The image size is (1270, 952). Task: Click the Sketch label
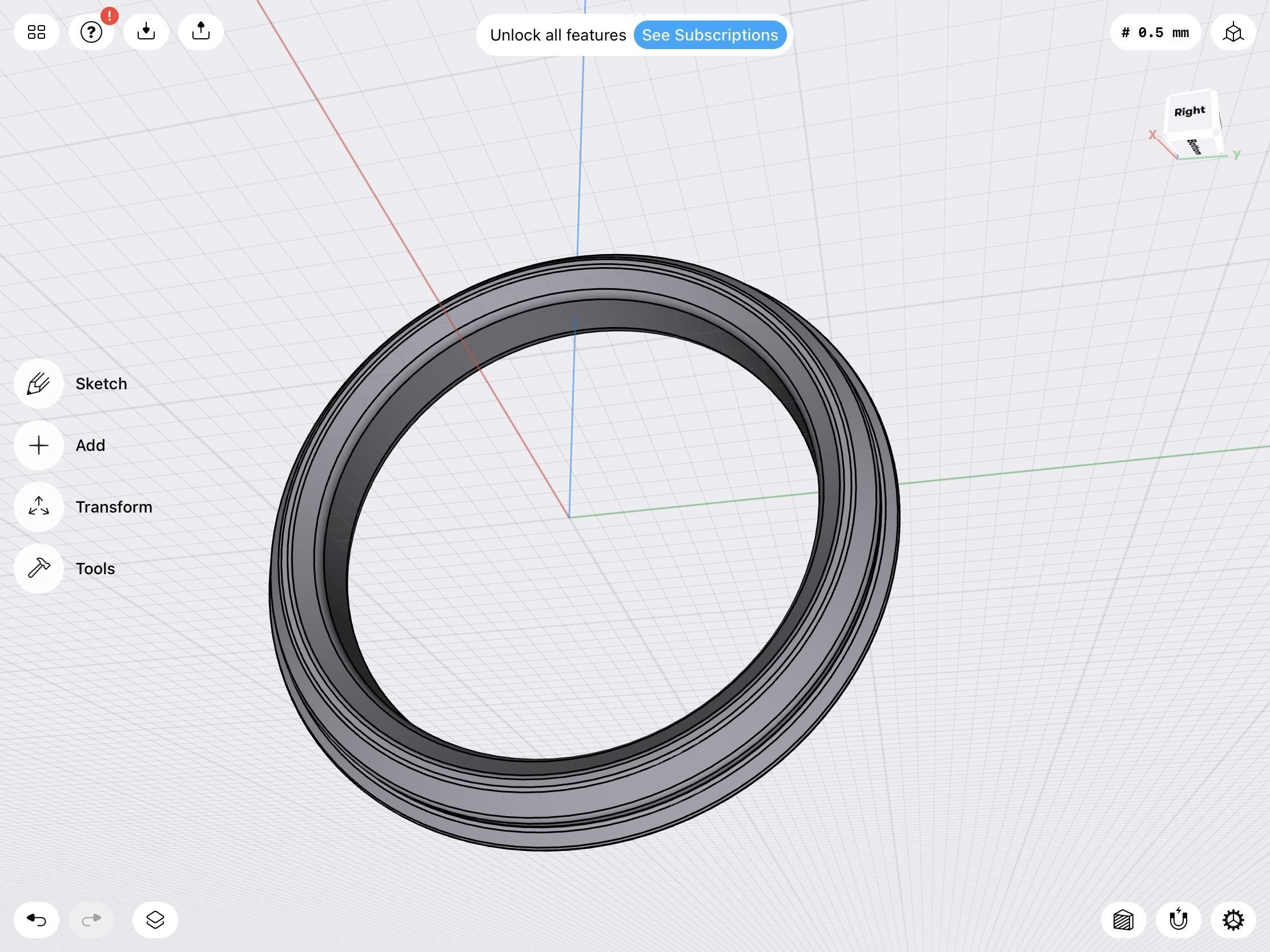coord(101,384)
